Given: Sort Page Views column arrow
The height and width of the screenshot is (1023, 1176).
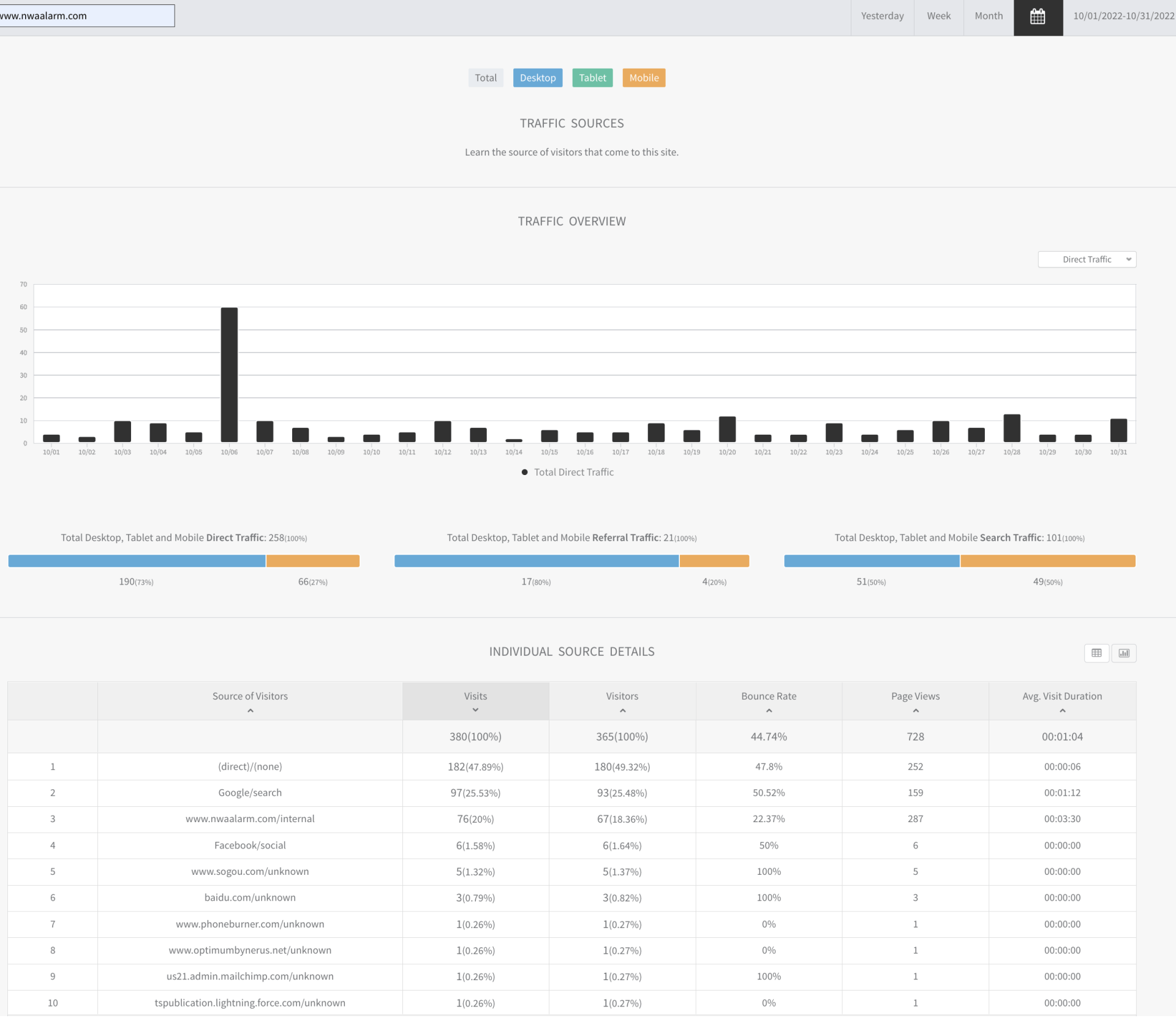Looking at the screenshot, I should tap(915, 711).
